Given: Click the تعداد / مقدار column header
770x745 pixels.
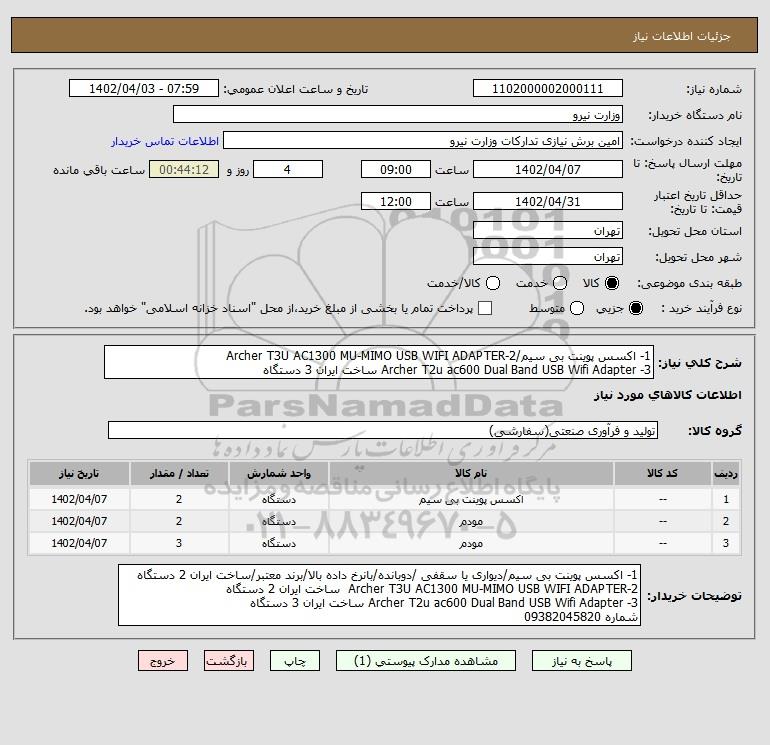Looking at the screenshot, I should (179, 473).
